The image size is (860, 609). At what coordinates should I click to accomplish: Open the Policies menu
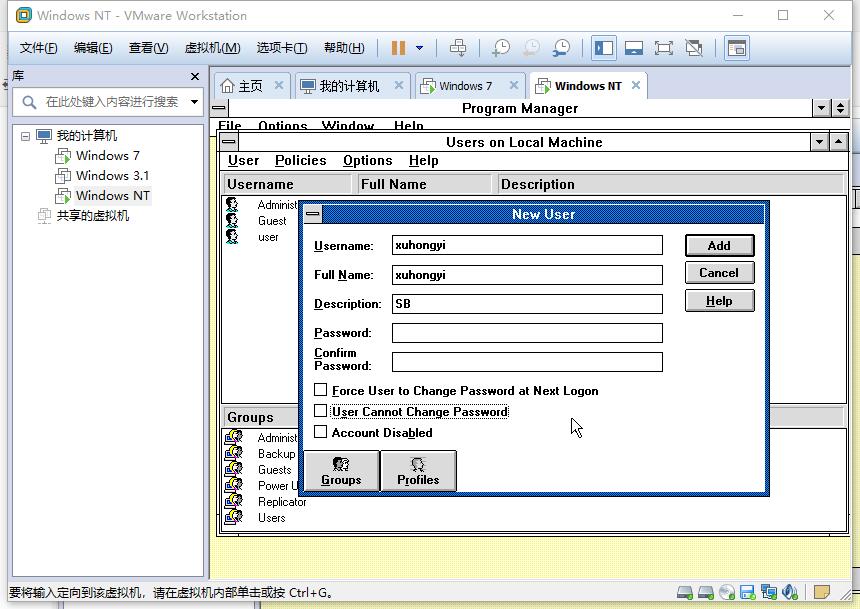[301, 160]
